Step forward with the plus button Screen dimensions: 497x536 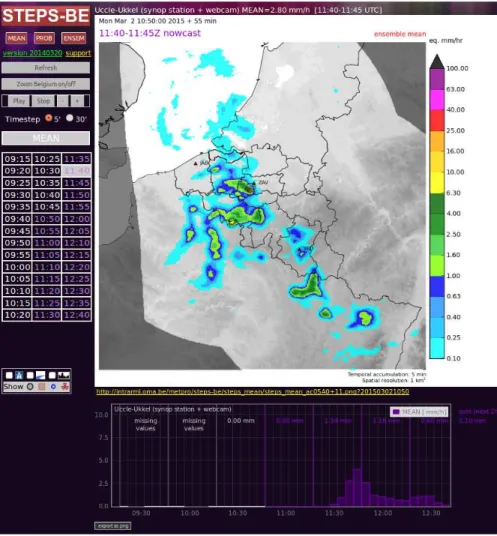[x=77, y=101]
